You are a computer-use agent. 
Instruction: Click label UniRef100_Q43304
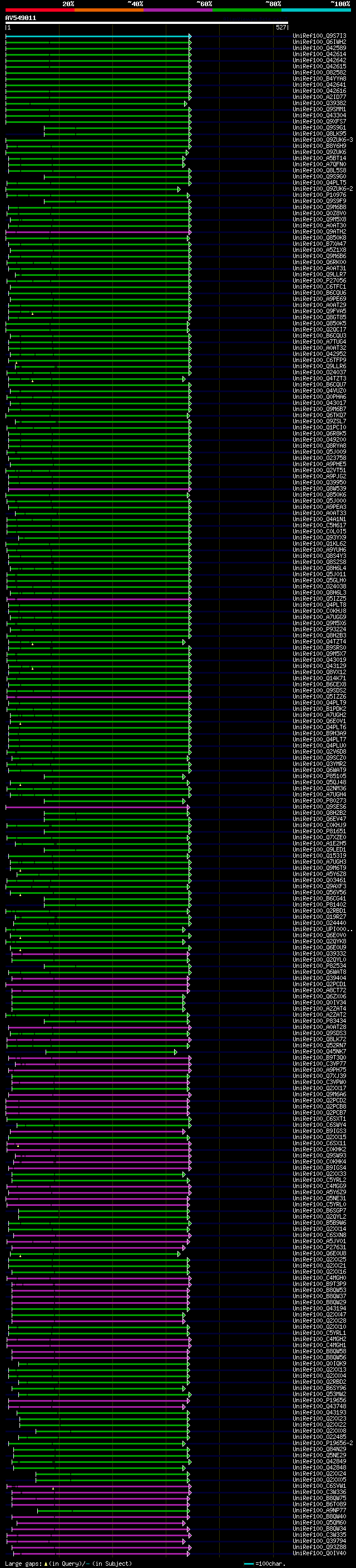319,116
